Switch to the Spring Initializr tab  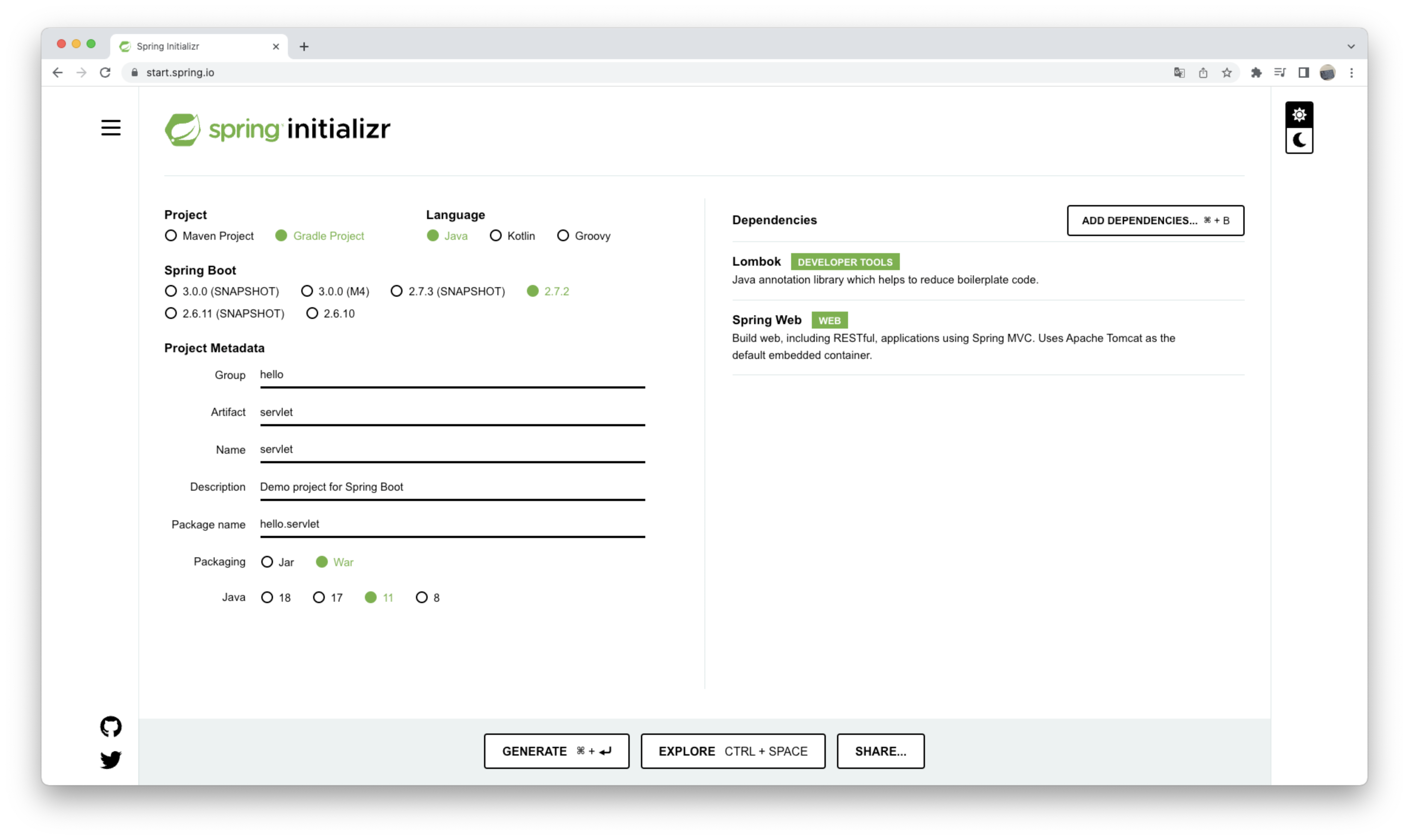click(x=192, y=46)
